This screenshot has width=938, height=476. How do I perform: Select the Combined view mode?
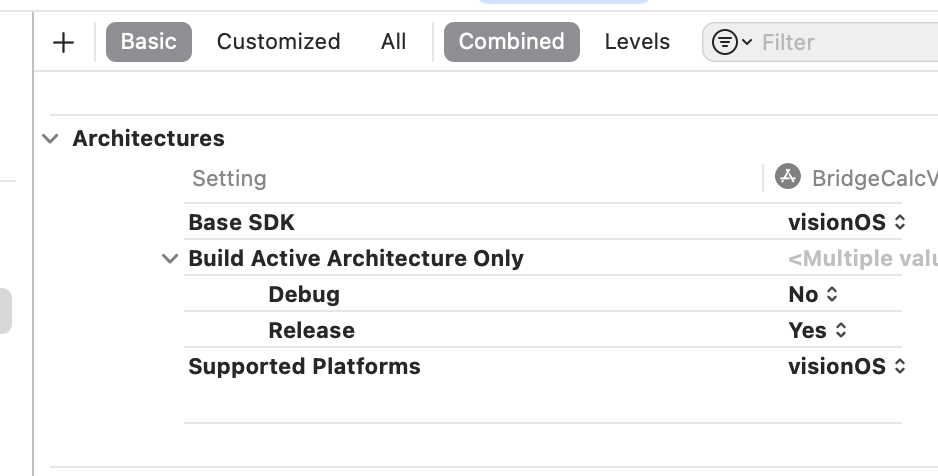(511, 42)
